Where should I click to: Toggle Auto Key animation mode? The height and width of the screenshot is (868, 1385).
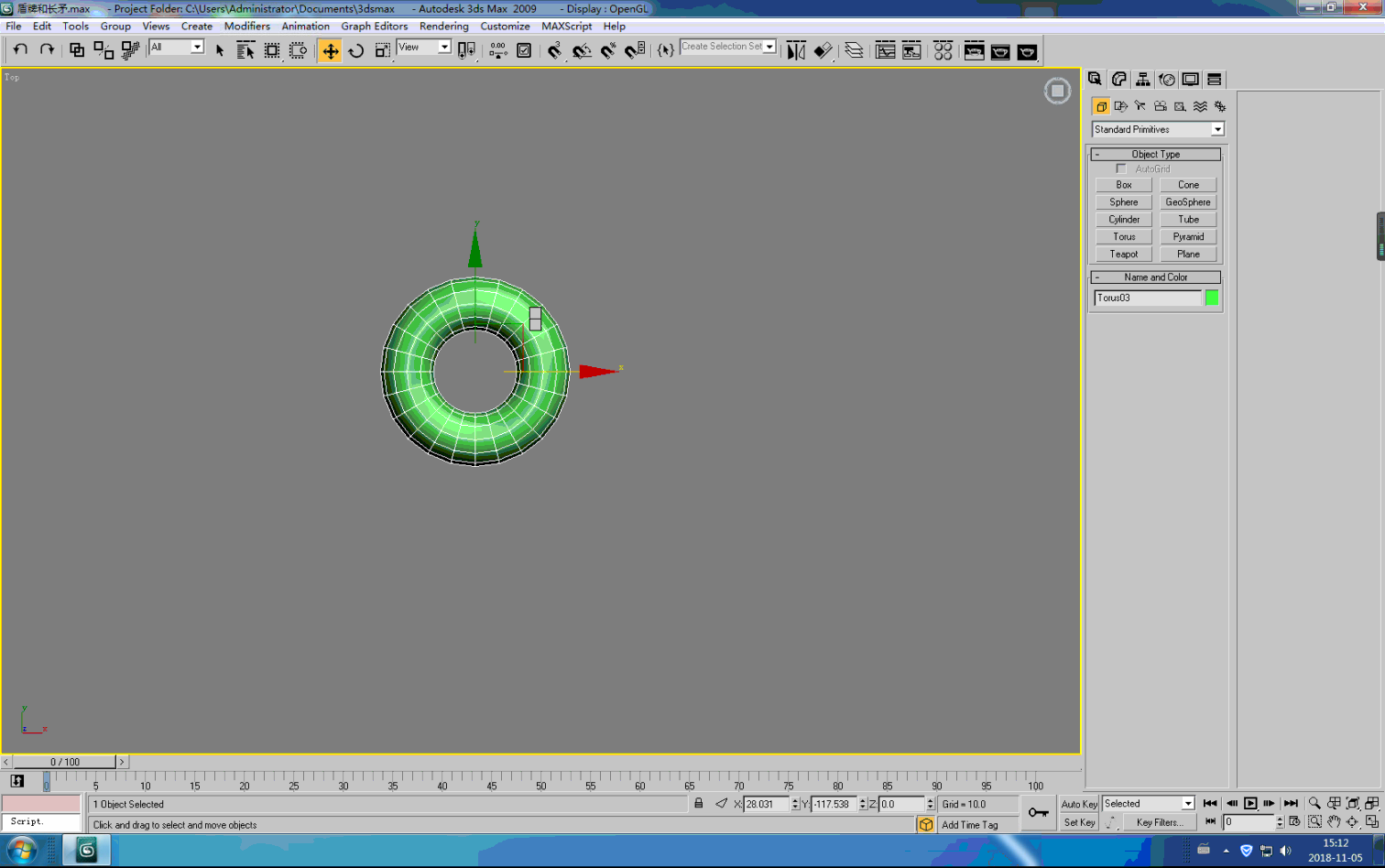1079,804
